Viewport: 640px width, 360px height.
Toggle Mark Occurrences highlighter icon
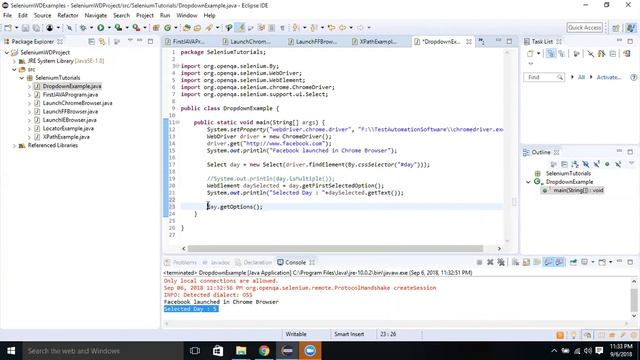(241, 28)
